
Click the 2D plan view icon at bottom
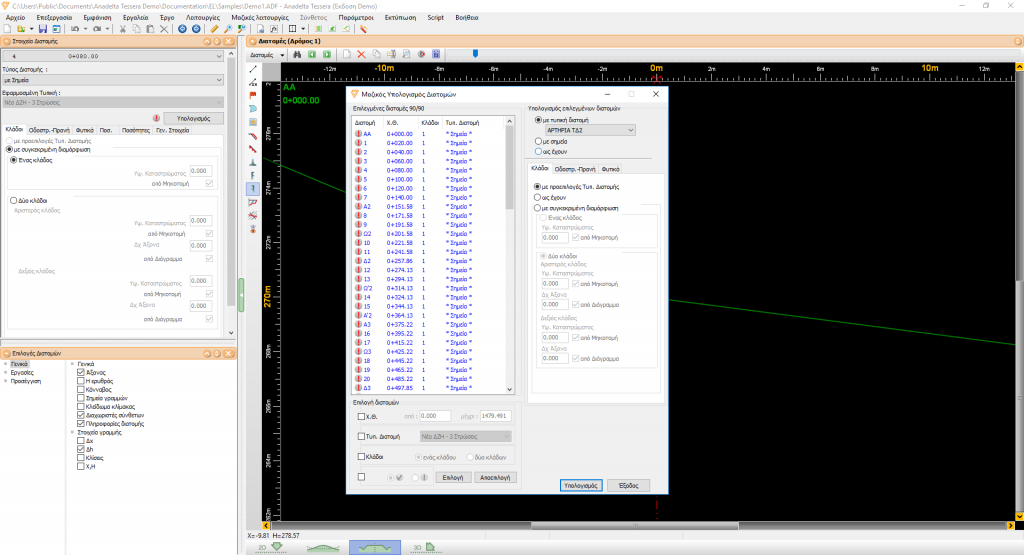pos(269,547)
